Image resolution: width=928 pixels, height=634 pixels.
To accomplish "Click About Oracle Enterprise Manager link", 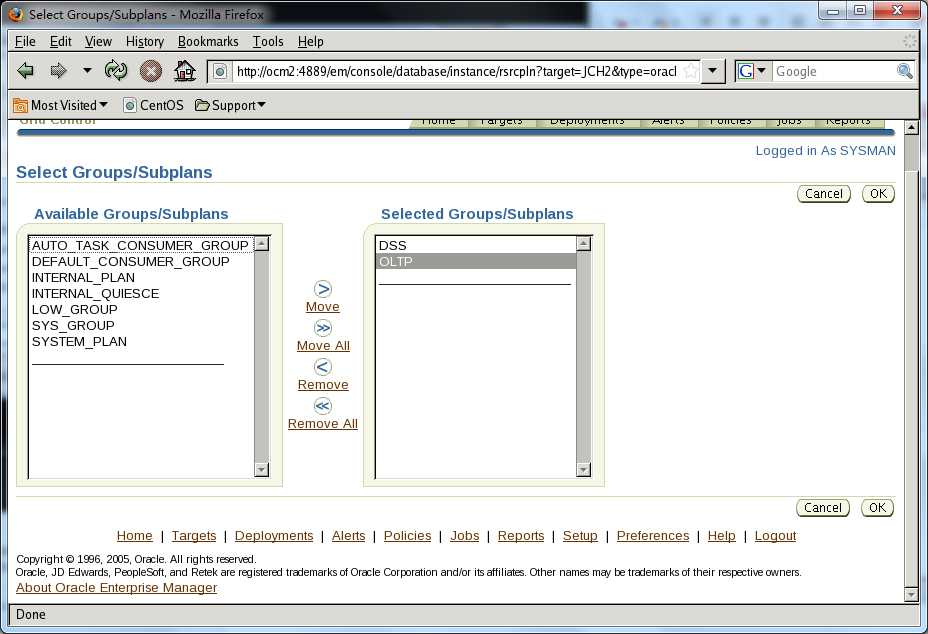I will click(117, 588).
